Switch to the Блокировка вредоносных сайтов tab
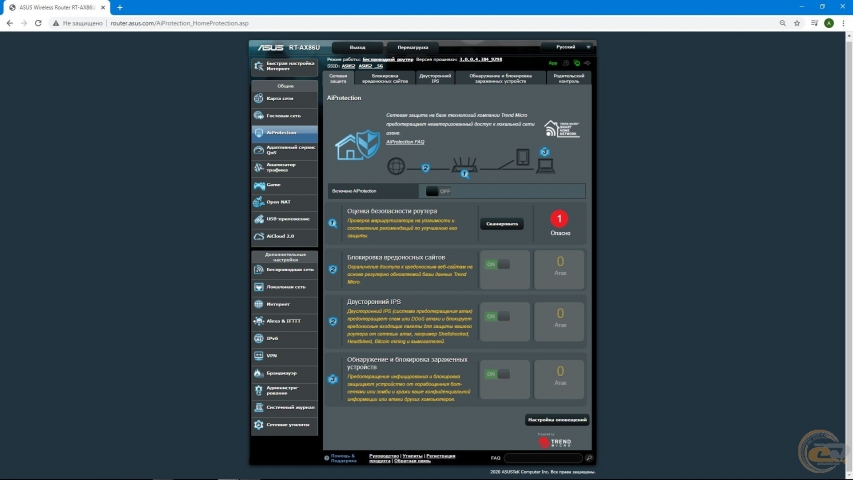 pyautogui.click(x=385, y=78)
